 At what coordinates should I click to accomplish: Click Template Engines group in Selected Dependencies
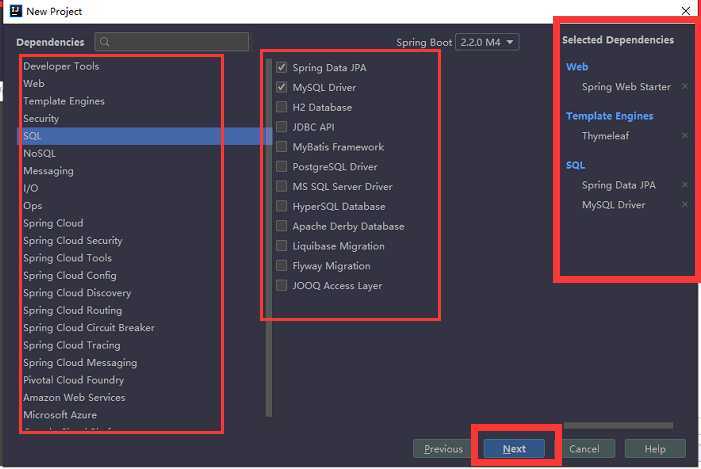pyautogui.click(x=609, y=116)
